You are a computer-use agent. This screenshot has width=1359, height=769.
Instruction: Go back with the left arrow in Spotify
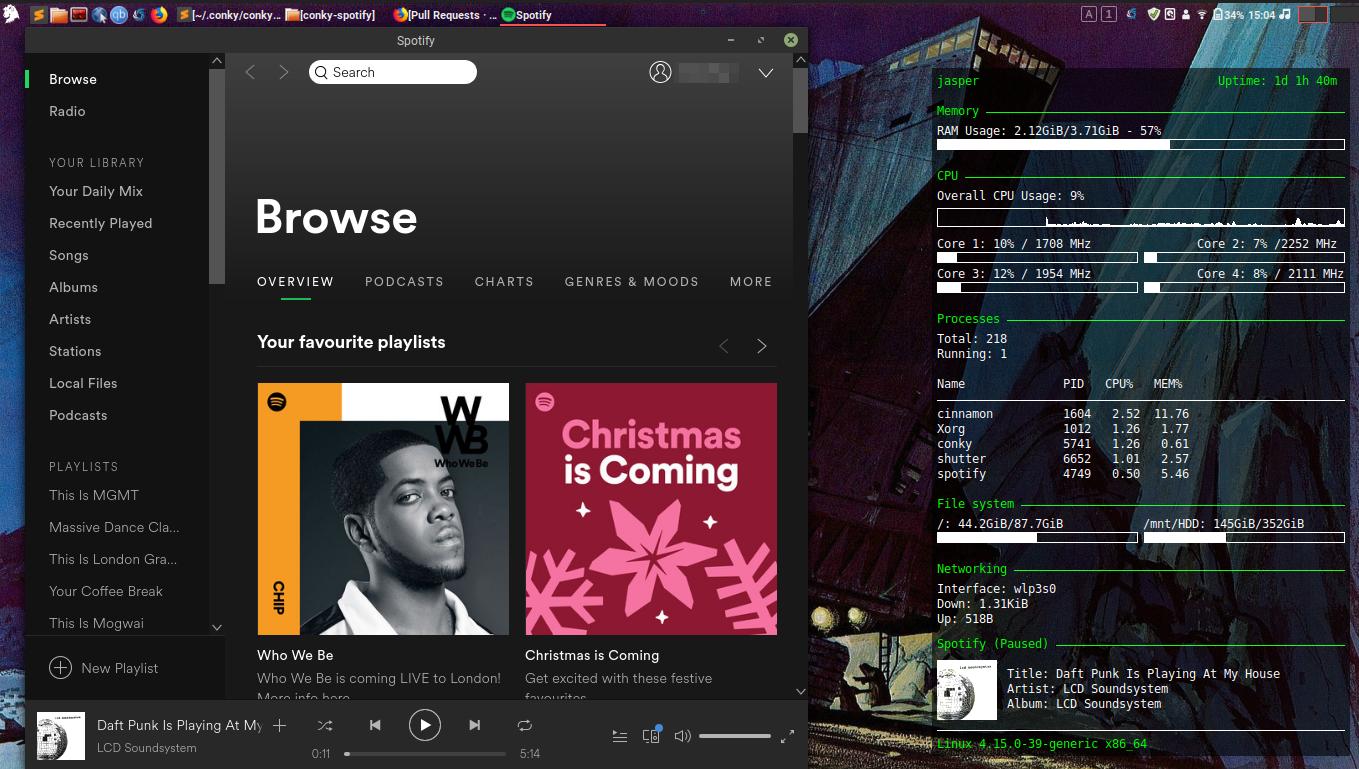[250, 72]
